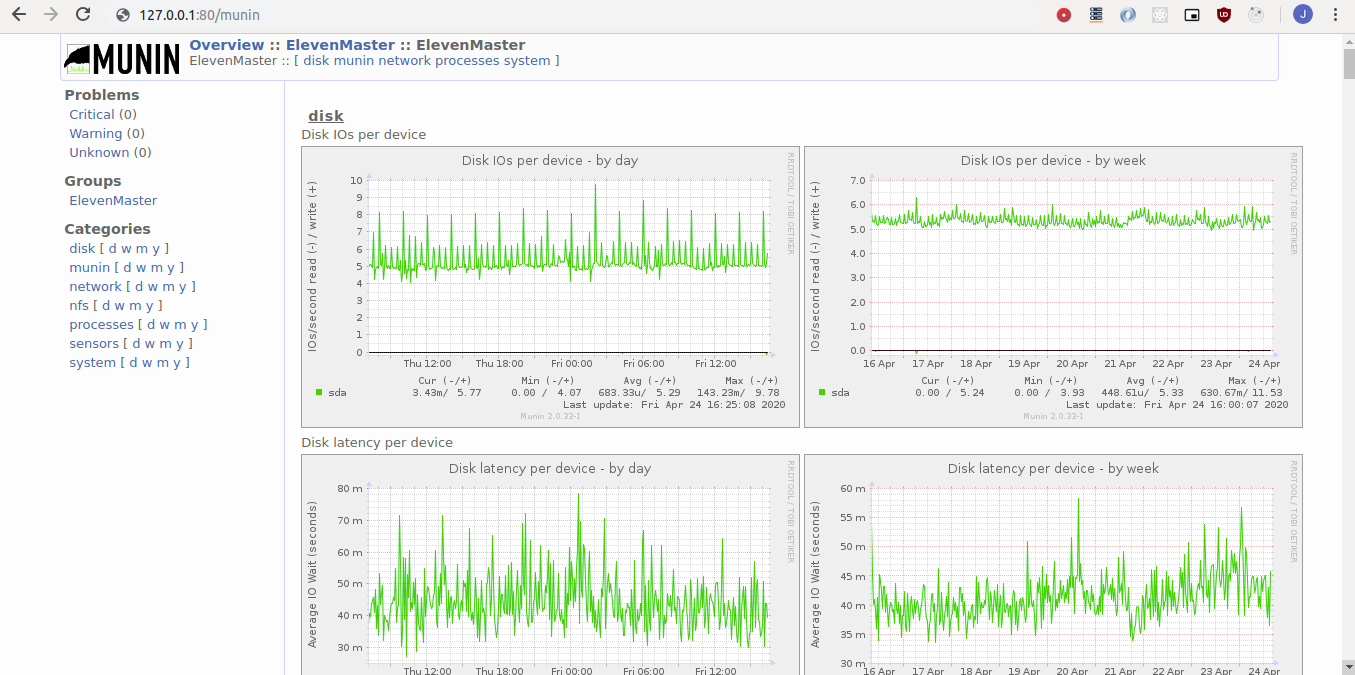Click the red record extension icon
This screenshot has width=1355, height=675.
pos(1064,15)
